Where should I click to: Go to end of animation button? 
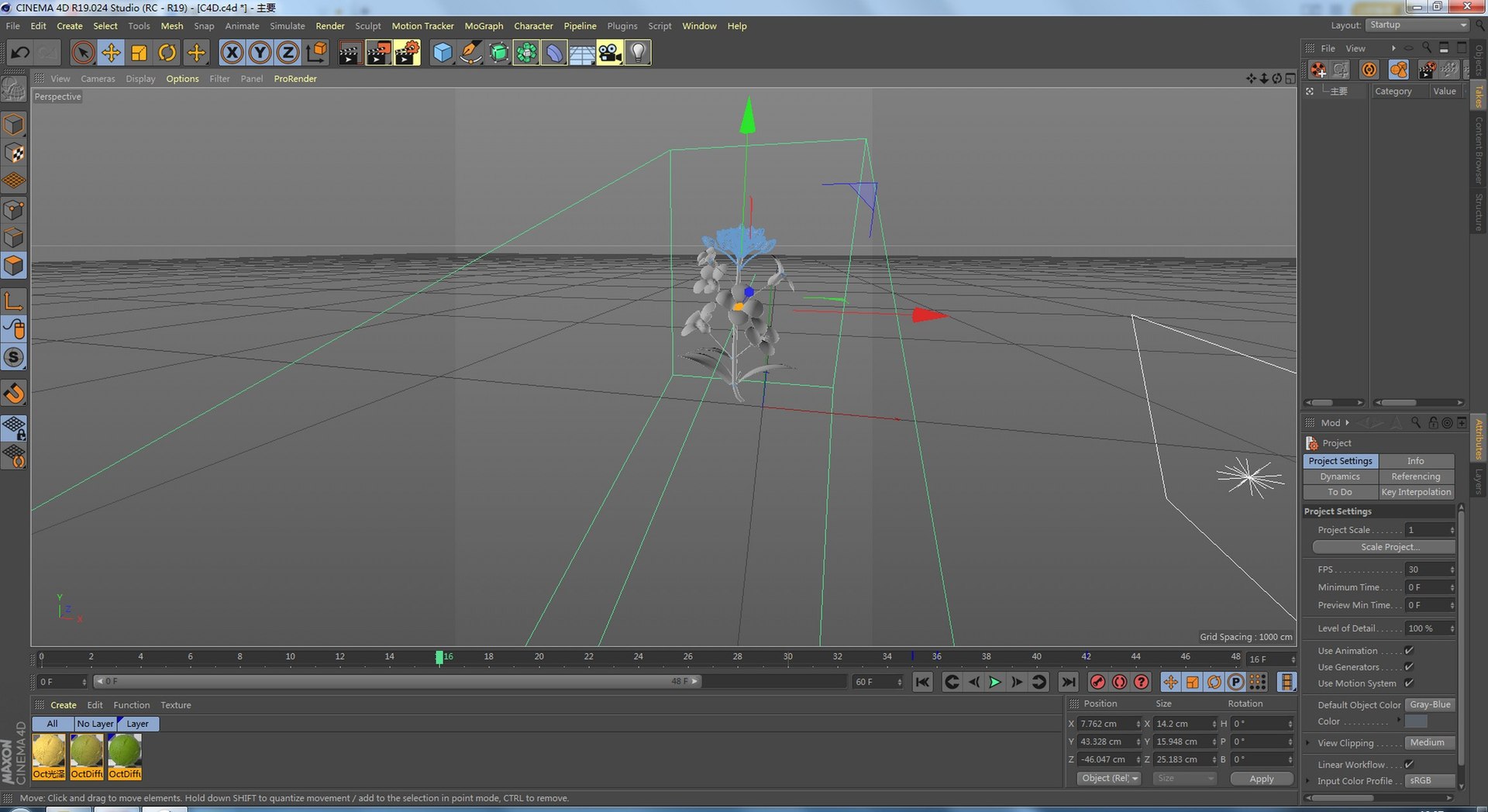pos(1068,682)
